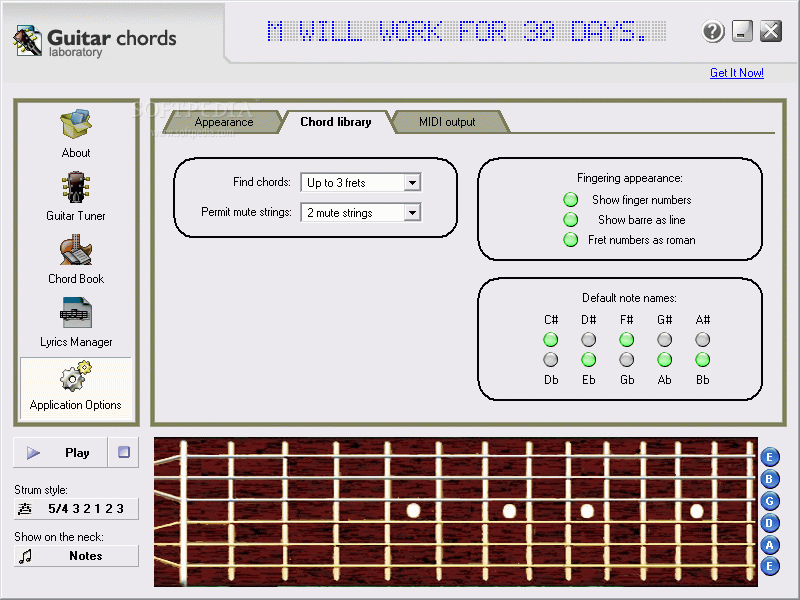Follow the Get It Now! link
The height and width of the screenshot is (600, 800).
[x=737, y=73]
